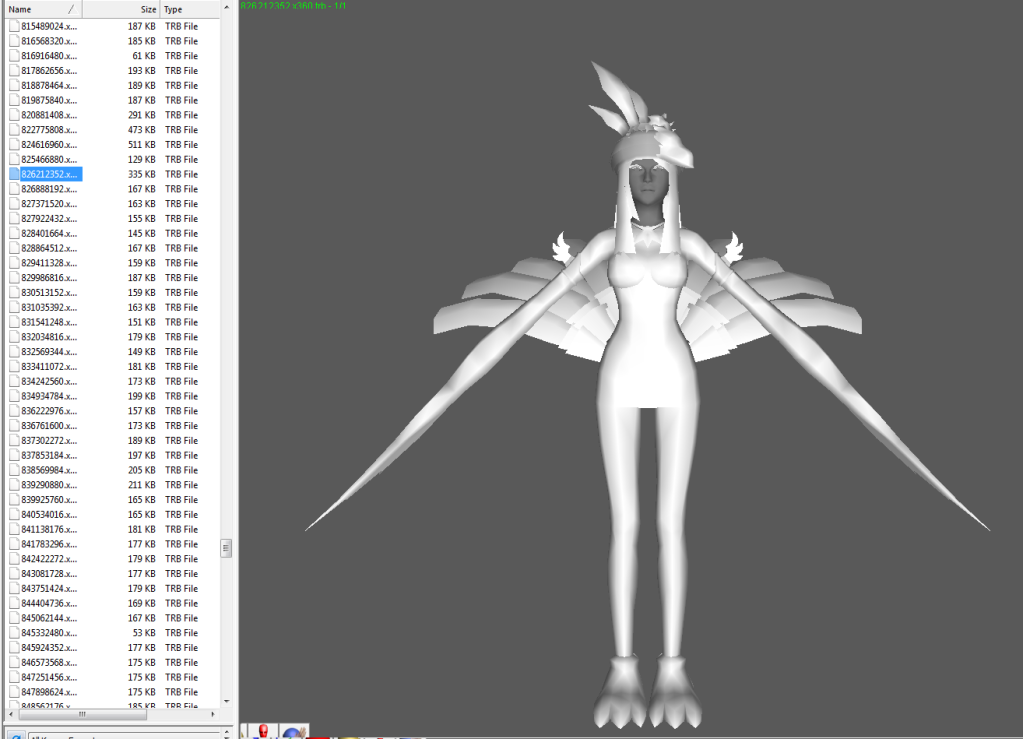Click the refresh icon beside the format box
This screenshot has height=739, width=1023.
(x=16, y=736)
